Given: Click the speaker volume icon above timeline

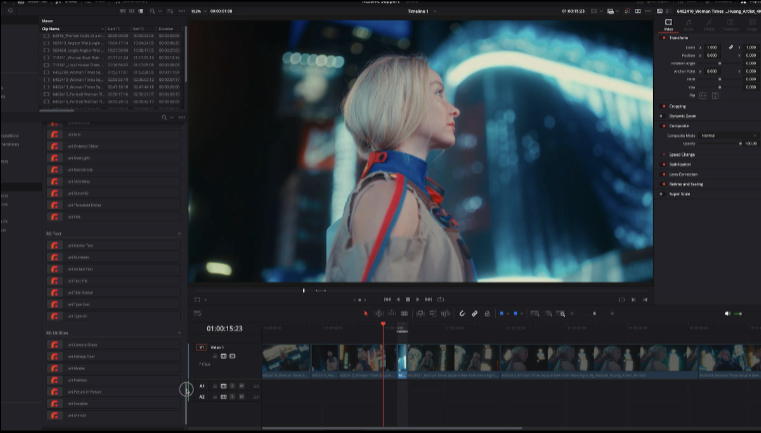Looking at the screenshot, I should [x=727, y=314].
